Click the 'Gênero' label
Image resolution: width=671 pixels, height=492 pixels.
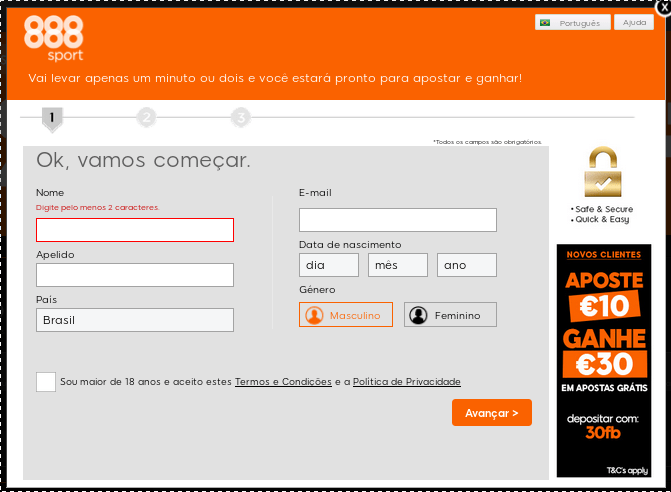coord(317,290)
